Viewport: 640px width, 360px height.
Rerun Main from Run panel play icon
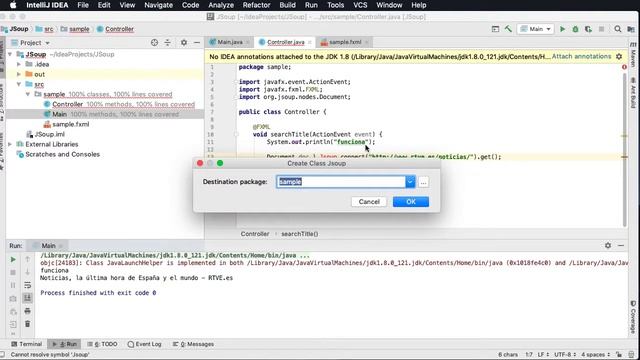(x=13, y=260)
